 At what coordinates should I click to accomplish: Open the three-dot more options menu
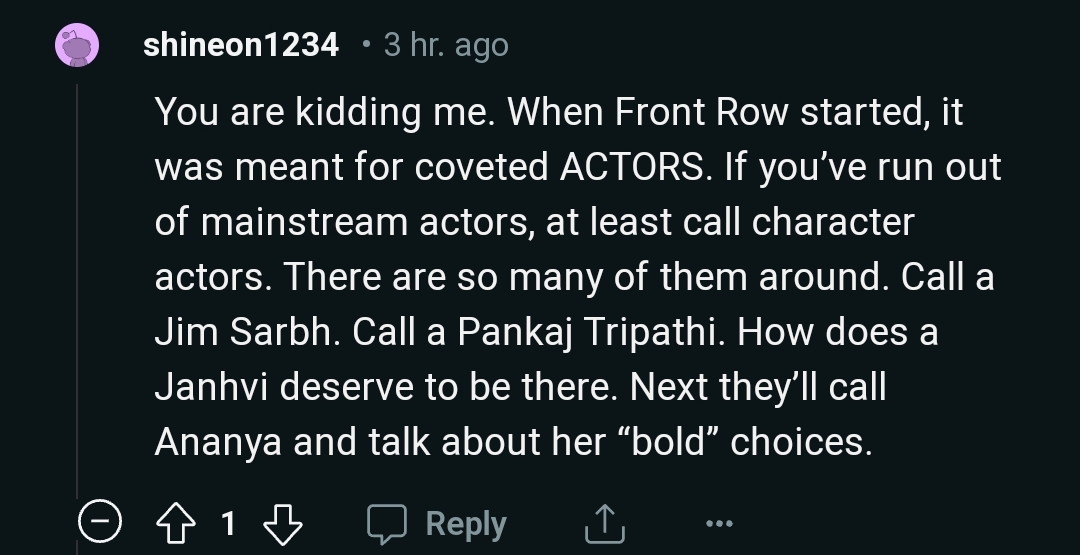point(717,523)
